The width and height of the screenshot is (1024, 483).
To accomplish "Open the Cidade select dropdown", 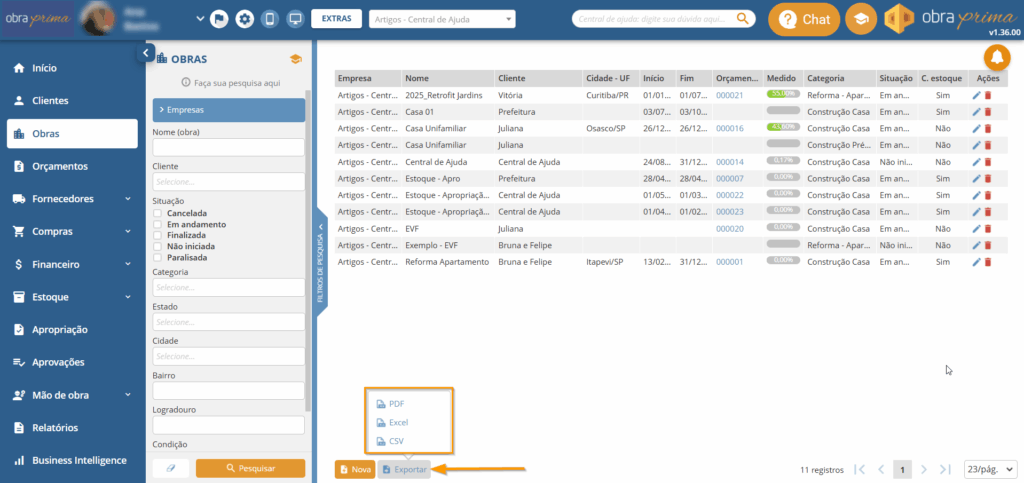I will (x=229, y=356).
